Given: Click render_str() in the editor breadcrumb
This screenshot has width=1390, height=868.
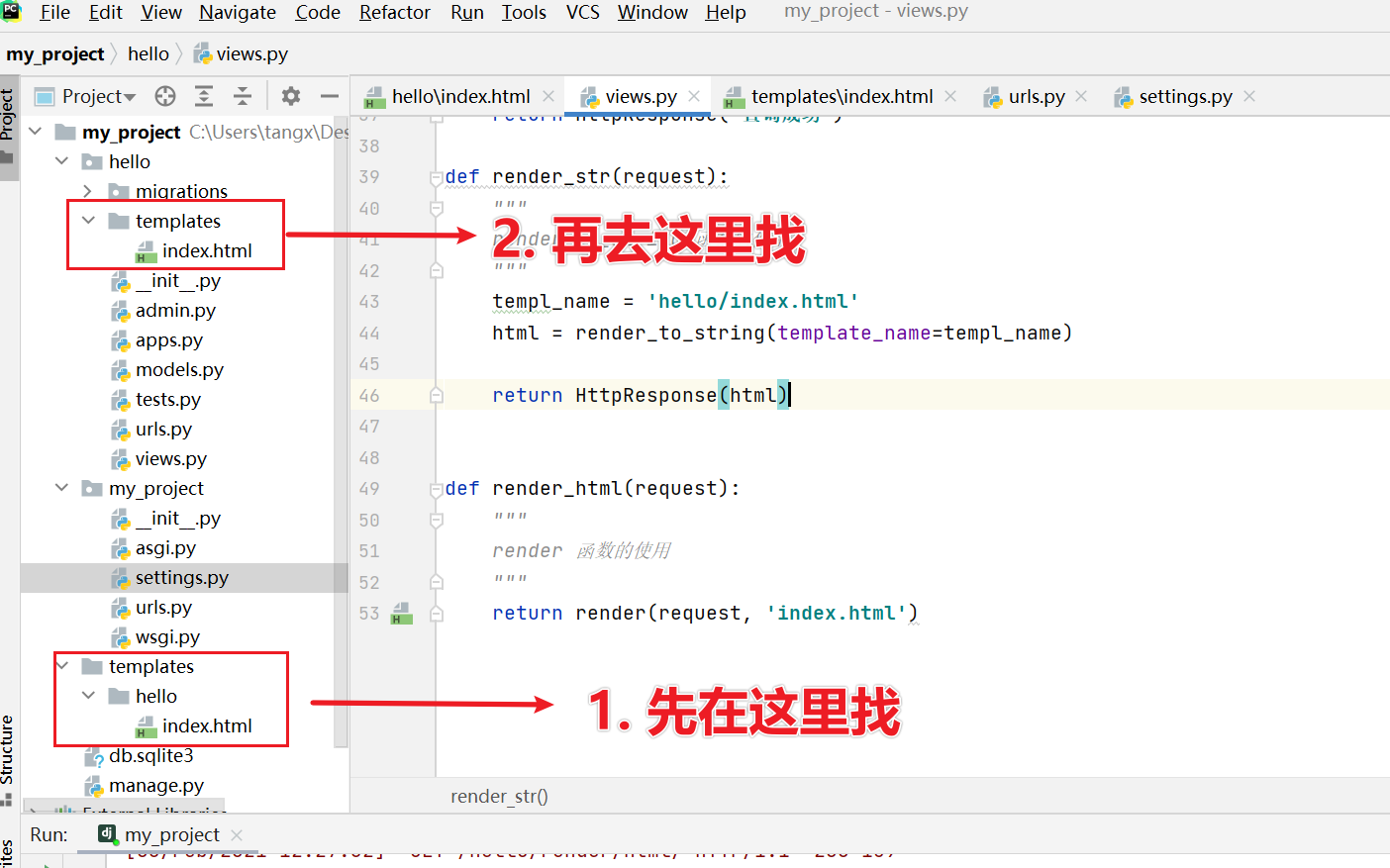Looking at the screenshot, I should coord(499,796).
